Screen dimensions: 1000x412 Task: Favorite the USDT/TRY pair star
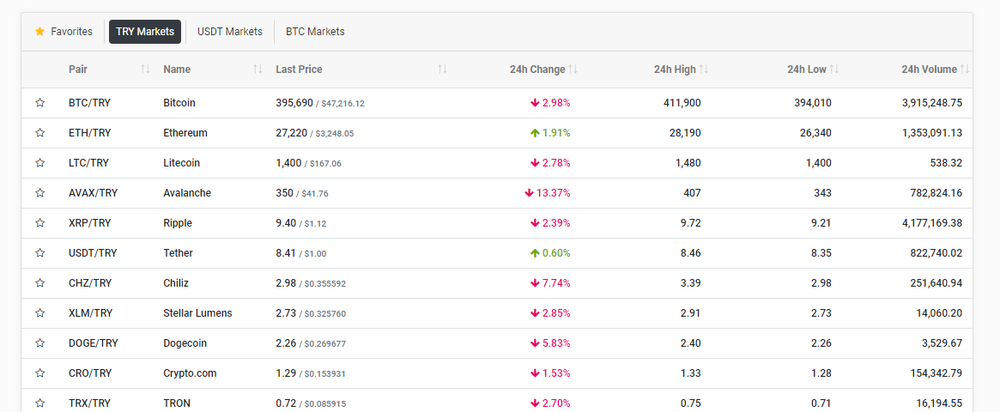tap(40, 253)
